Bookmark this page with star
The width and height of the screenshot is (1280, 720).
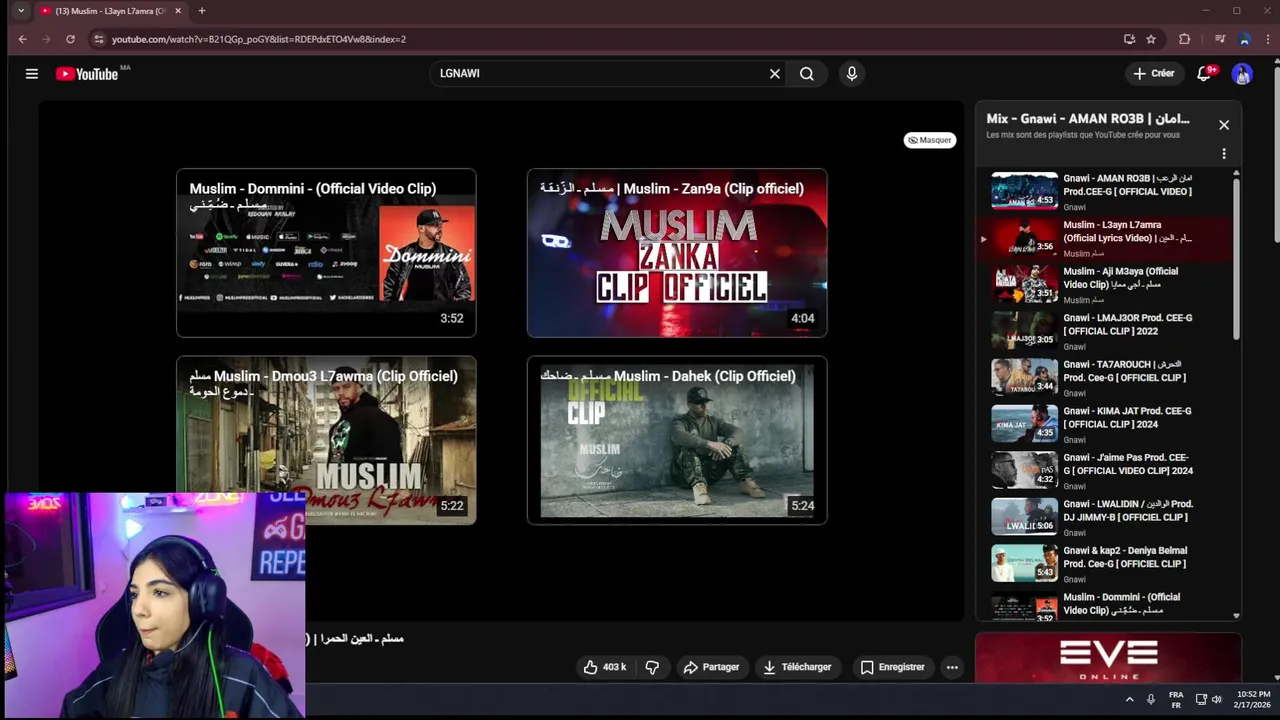(x=1151, y=39)
